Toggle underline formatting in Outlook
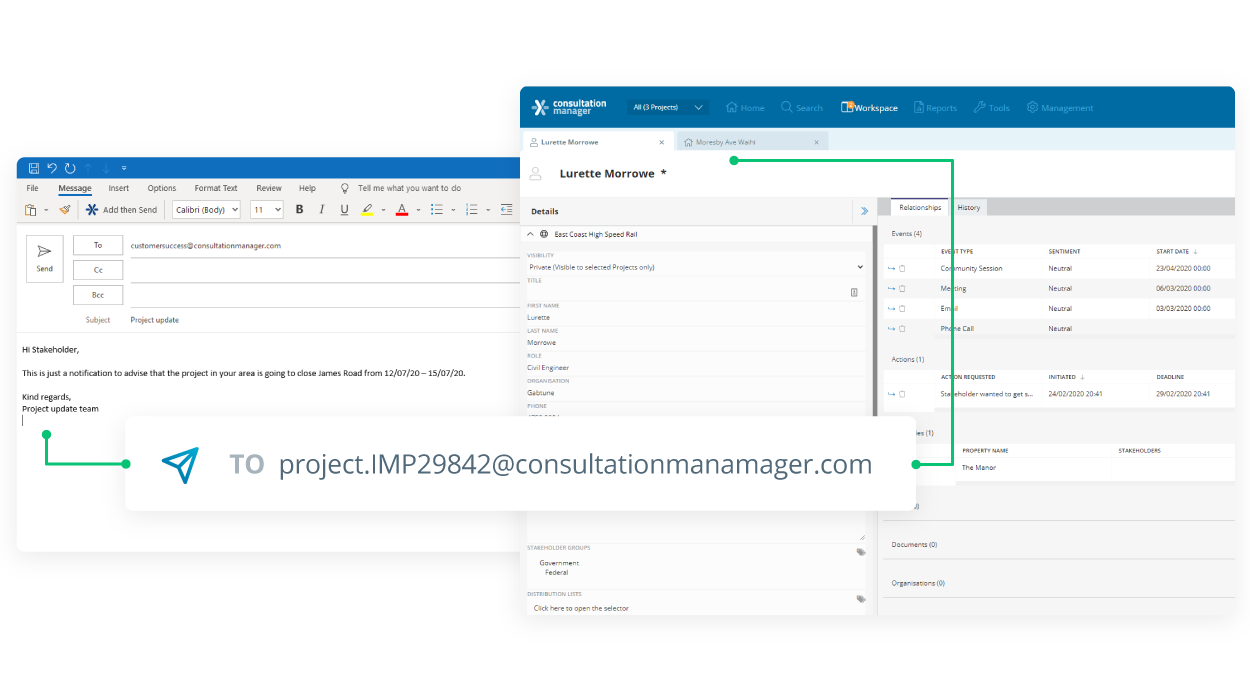 coord(345,210)
